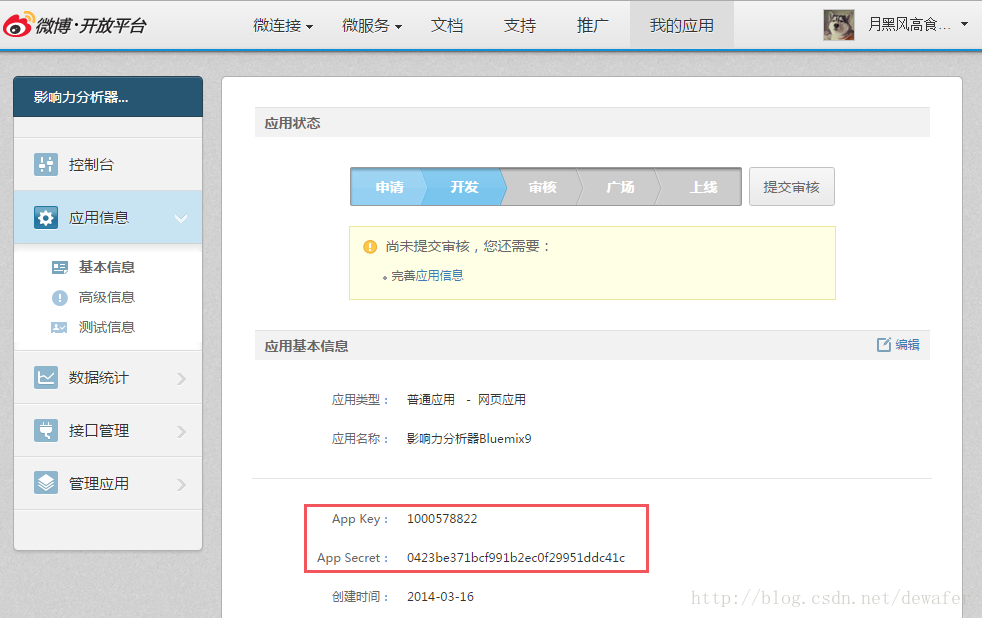The height and width of the screenshot is (618, 982).
Task: Select 基本信息 in the sidebar
Action: [106, 267]
